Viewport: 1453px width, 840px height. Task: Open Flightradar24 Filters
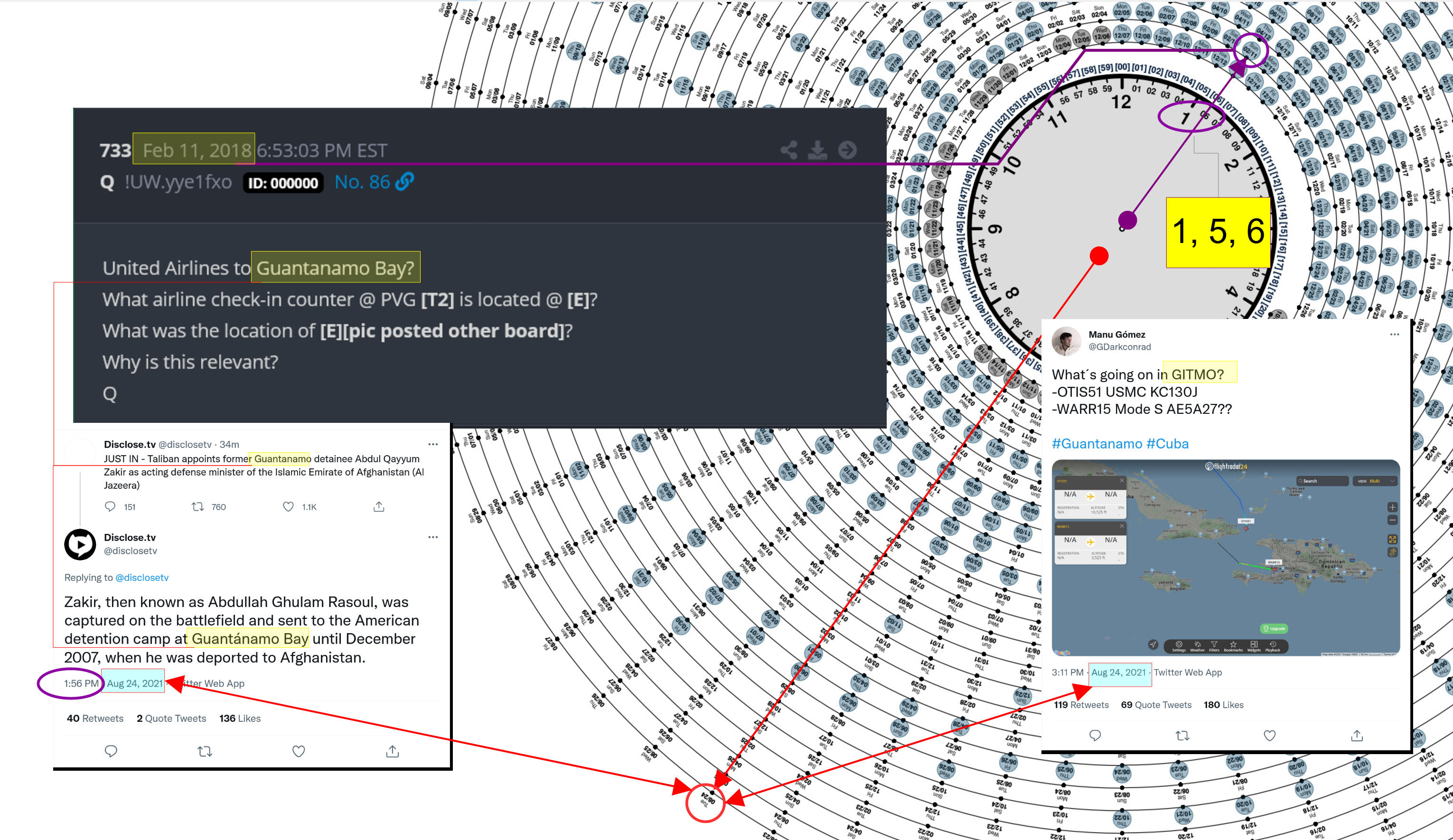point(1214,646)
